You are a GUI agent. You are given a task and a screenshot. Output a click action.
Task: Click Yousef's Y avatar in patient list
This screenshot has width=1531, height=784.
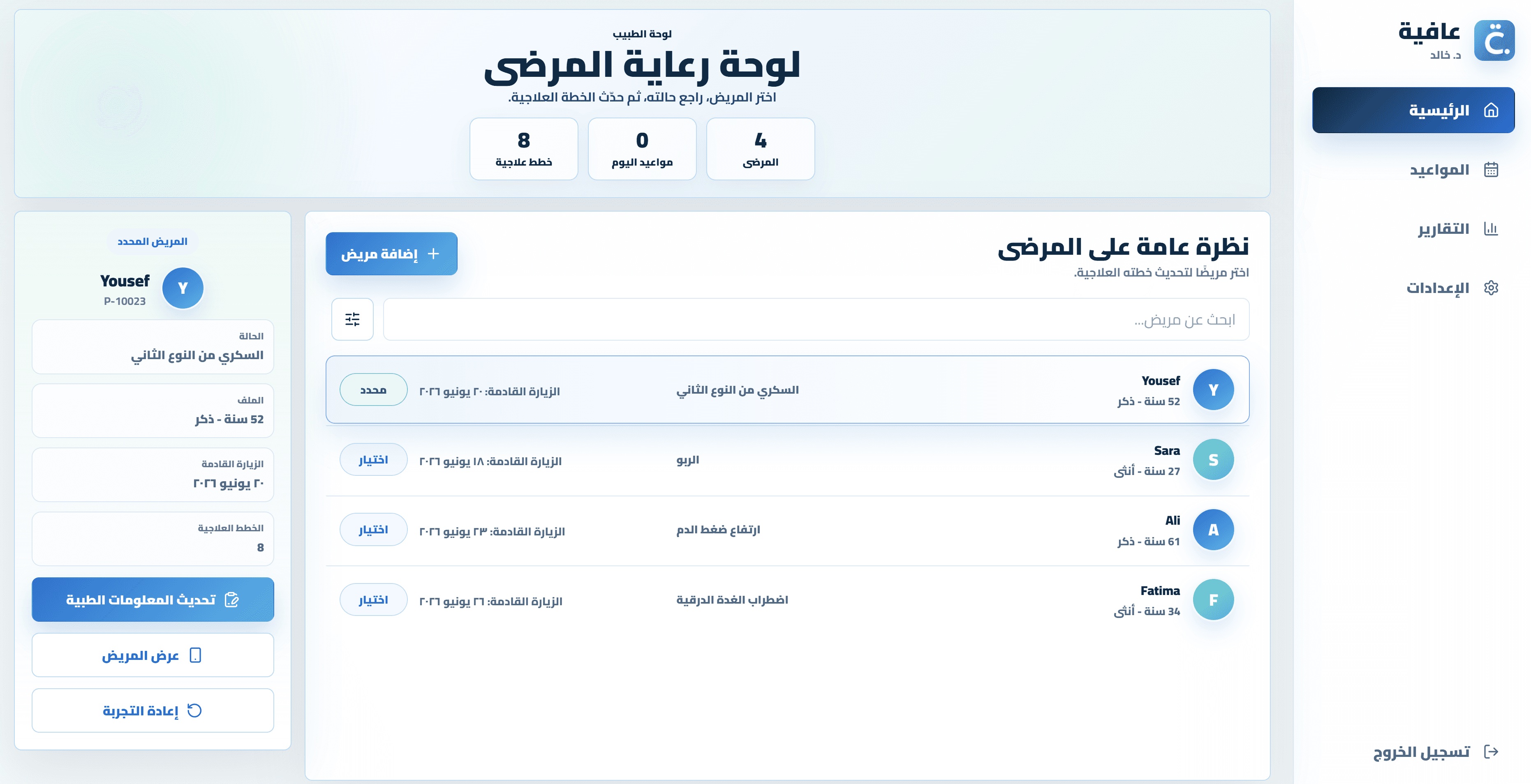[1213, 390]
